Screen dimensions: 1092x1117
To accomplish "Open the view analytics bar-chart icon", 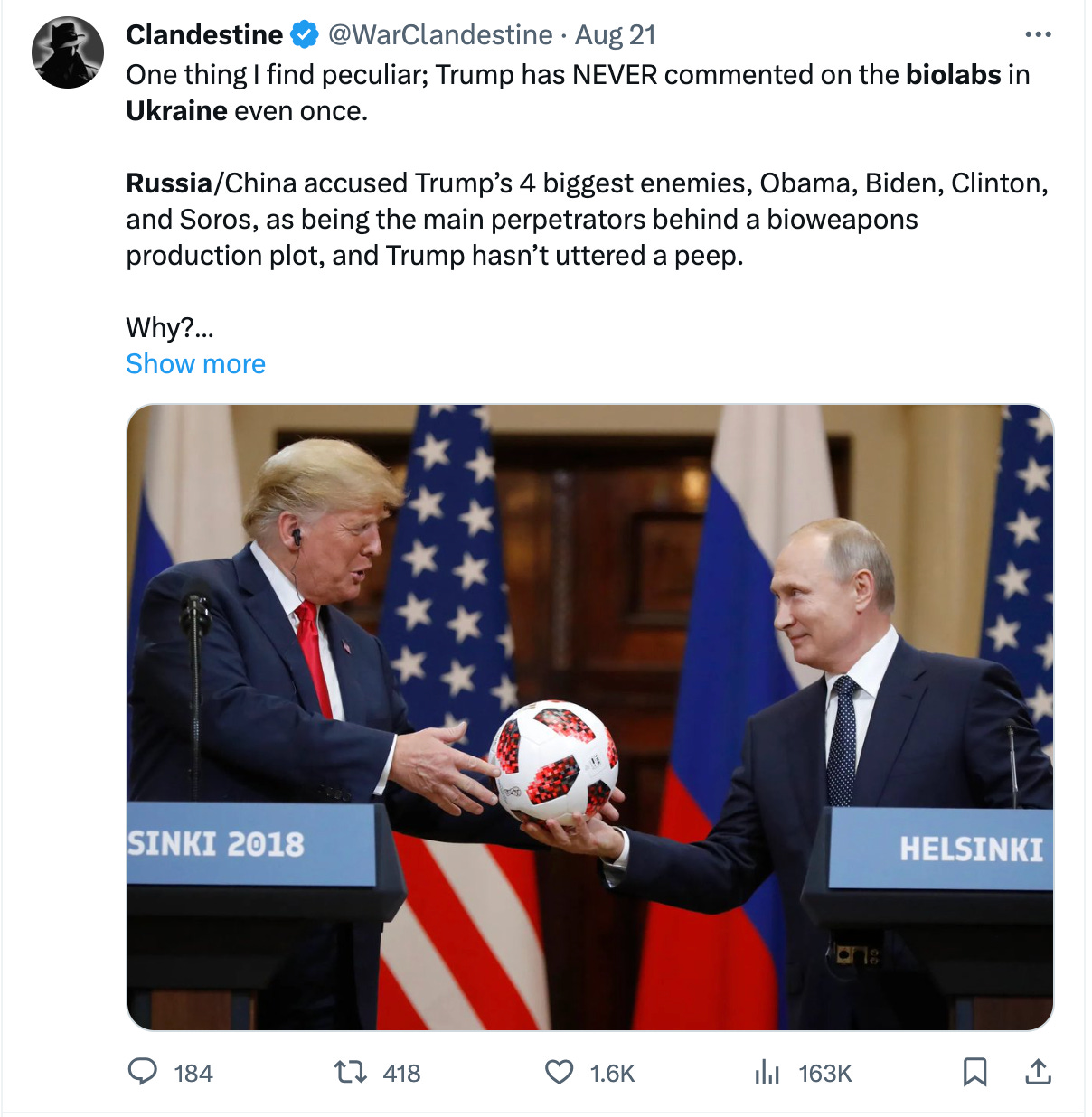I will pos(767,1073).
